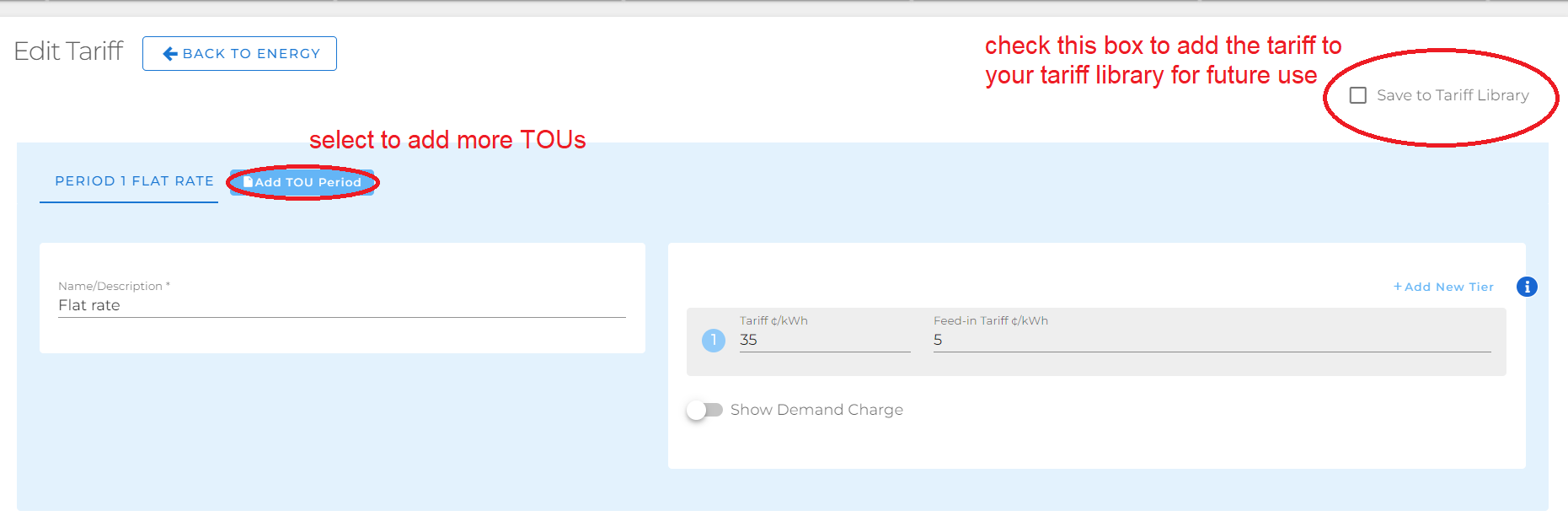The height and width of the screenshot is (516, 1568).
Task: Click the Edit Tariff page heading
Action: 68,51
